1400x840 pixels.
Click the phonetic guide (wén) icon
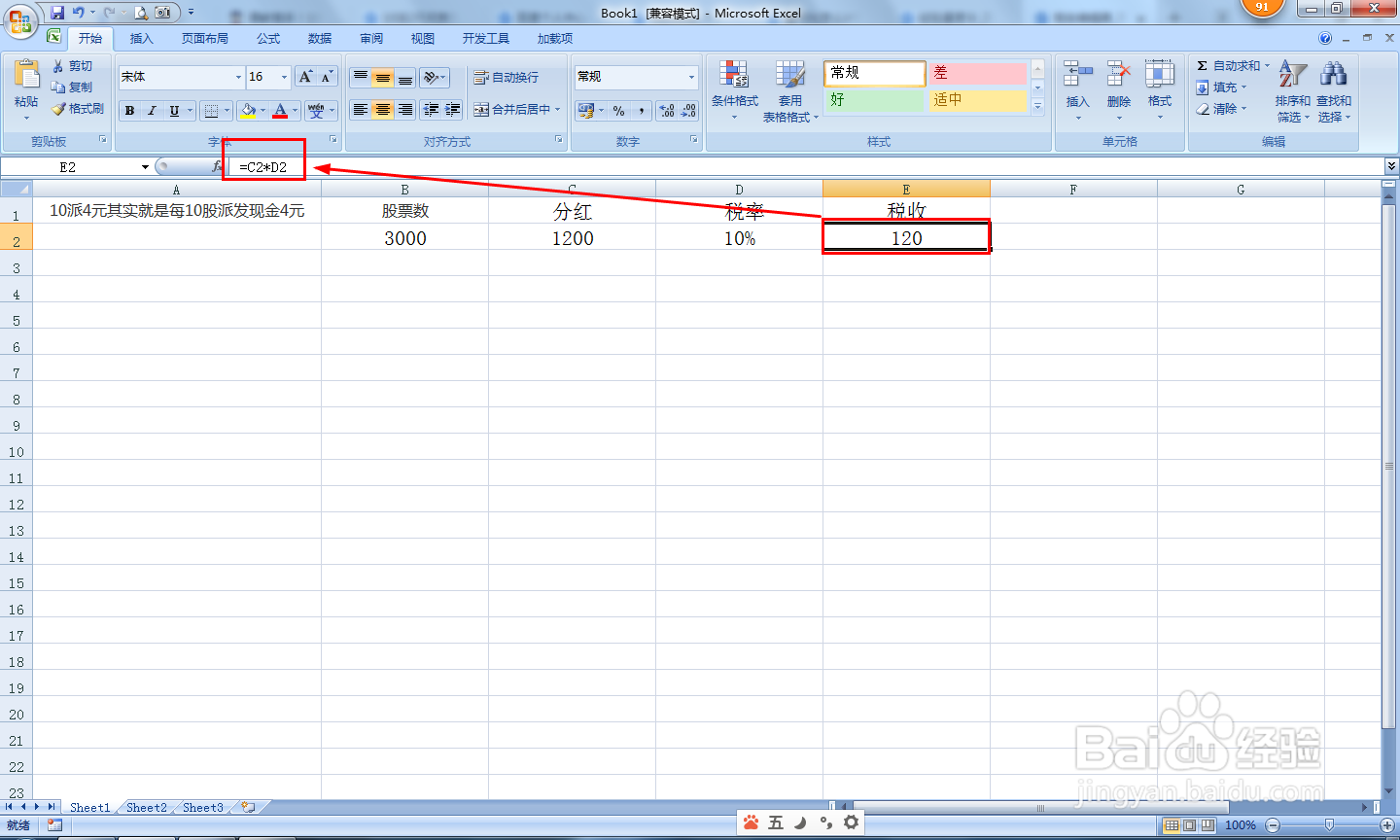315,110
